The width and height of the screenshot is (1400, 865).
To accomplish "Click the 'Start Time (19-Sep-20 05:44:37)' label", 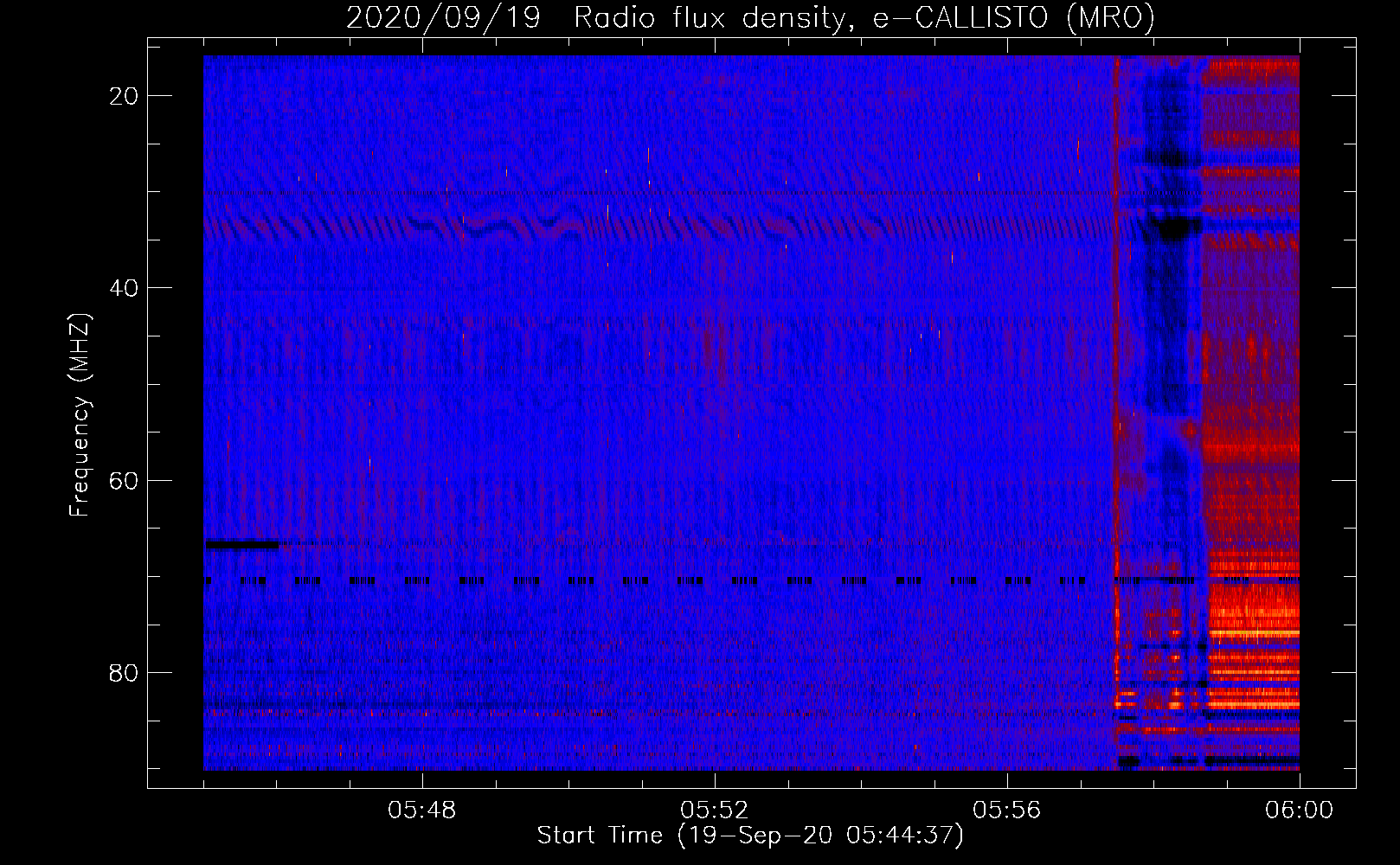I will [x=750, y=836].
